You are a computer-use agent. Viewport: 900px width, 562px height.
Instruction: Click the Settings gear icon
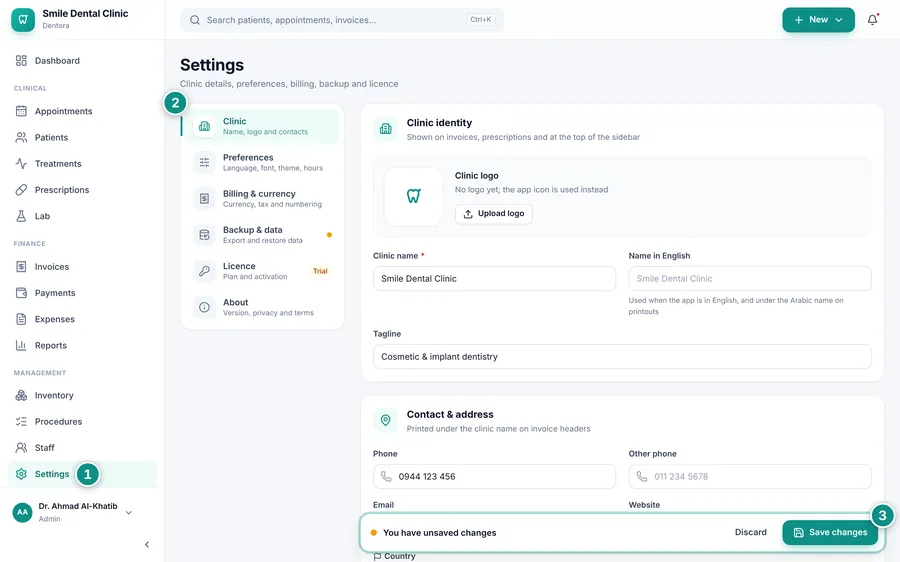[21, 474]
